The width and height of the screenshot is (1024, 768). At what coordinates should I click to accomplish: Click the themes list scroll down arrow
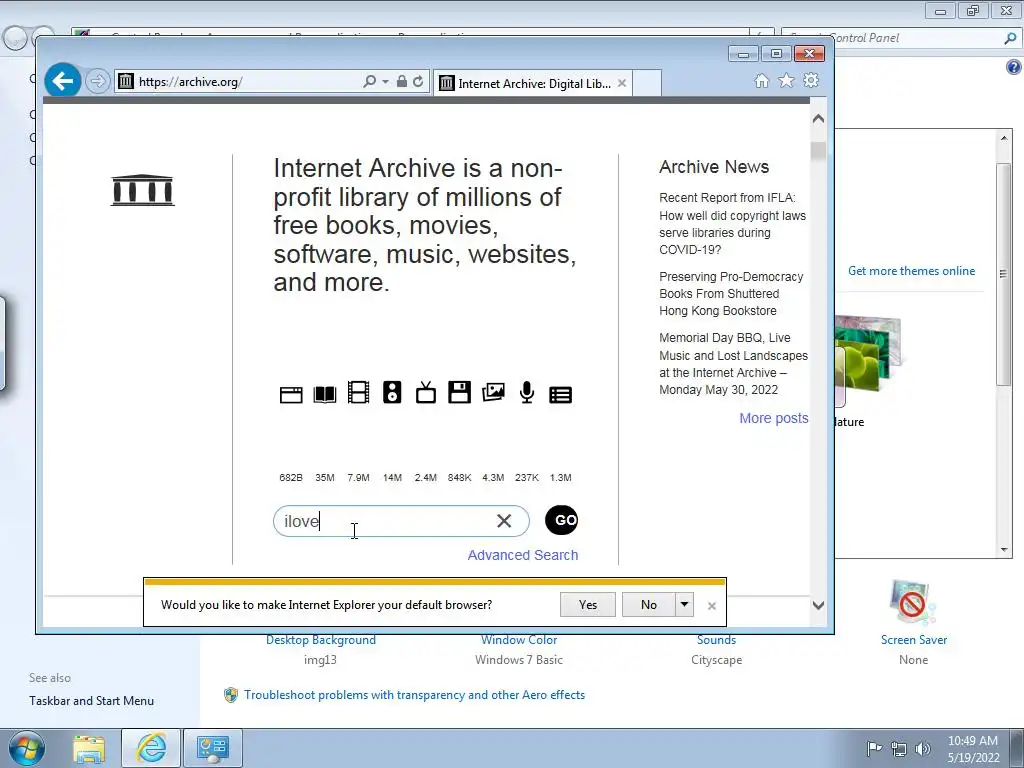coord(1004,550)
